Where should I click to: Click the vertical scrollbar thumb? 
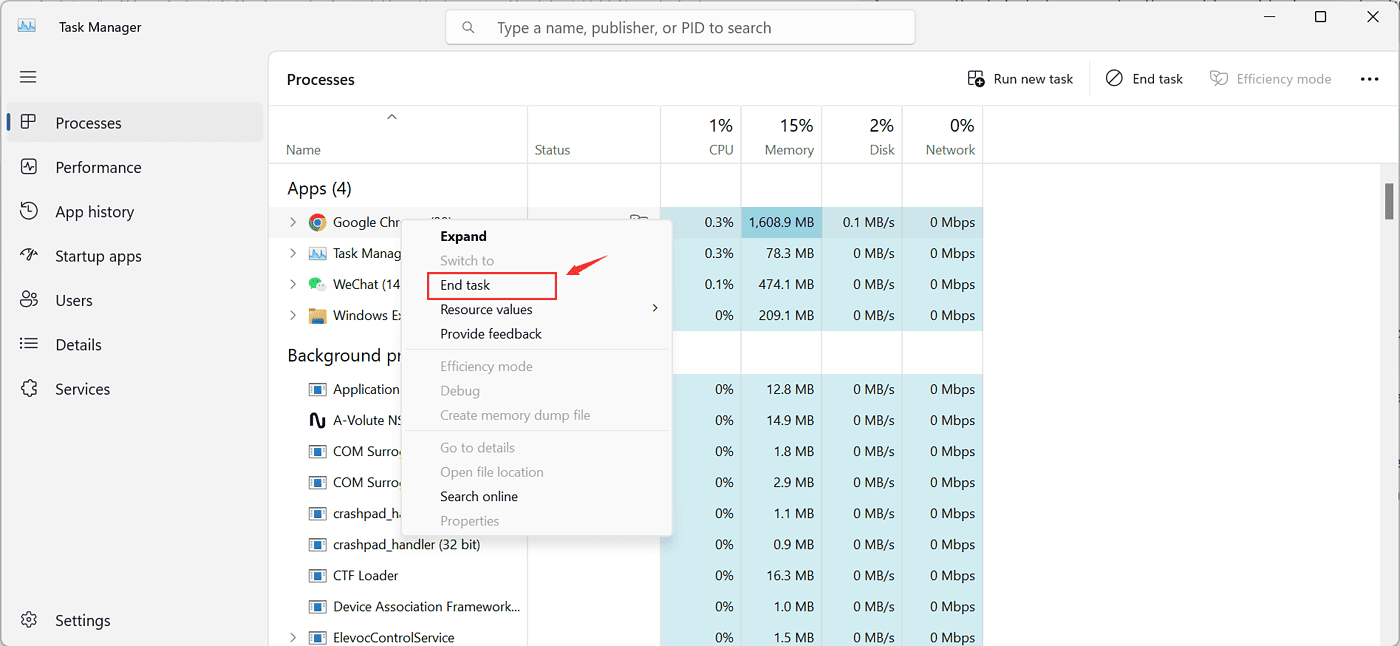coord(1389,201)
